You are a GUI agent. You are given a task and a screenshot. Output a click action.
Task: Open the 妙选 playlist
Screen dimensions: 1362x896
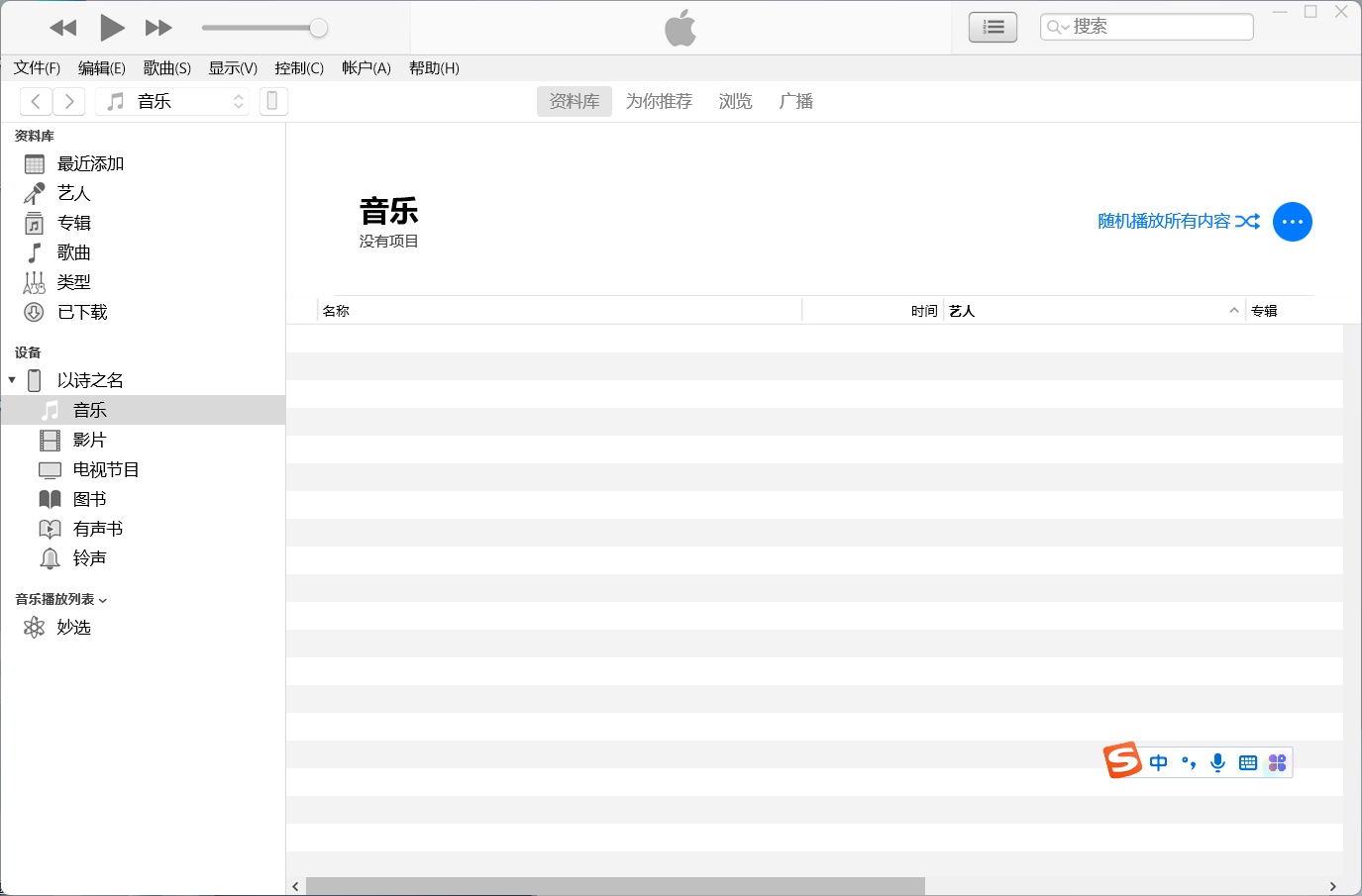(x=73, y=628)
